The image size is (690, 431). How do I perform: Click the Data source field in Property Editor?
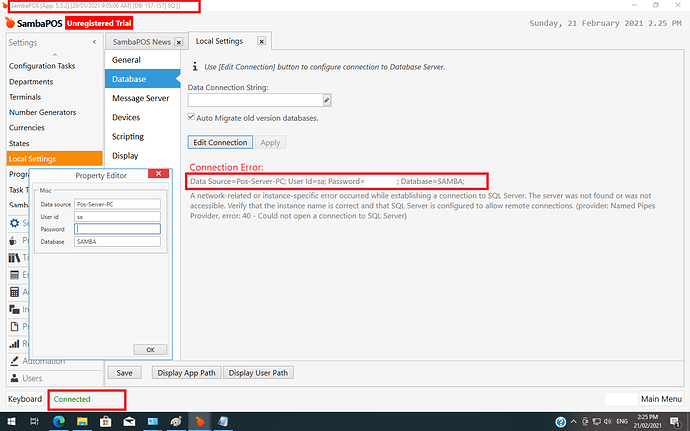pos(117,204)
